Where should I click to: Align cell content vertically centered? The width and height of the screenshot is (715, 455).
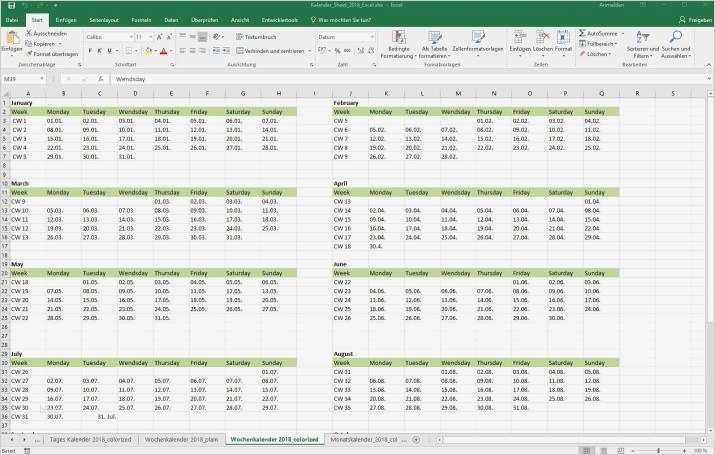pyautogui.click(x=192, y=36)
